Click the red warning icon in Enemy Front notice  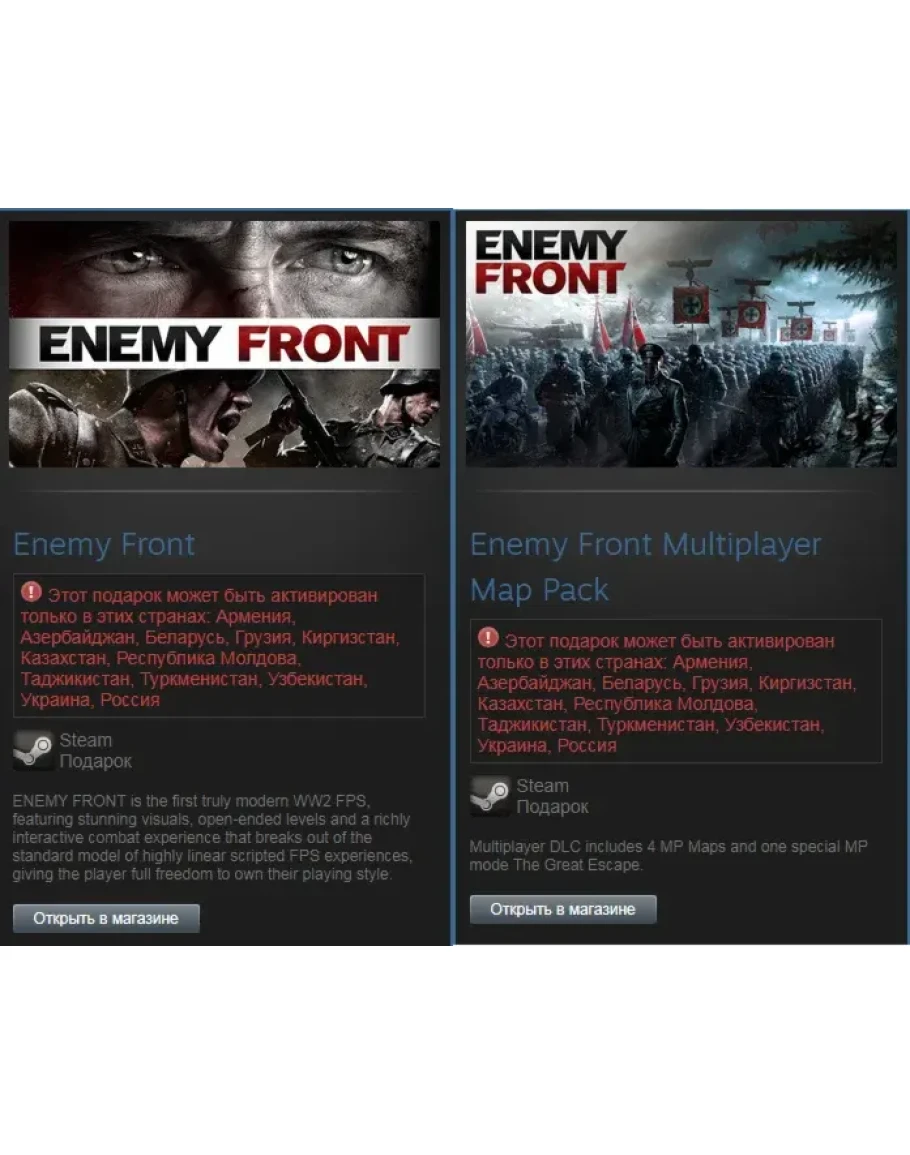[x=31, y=591]
